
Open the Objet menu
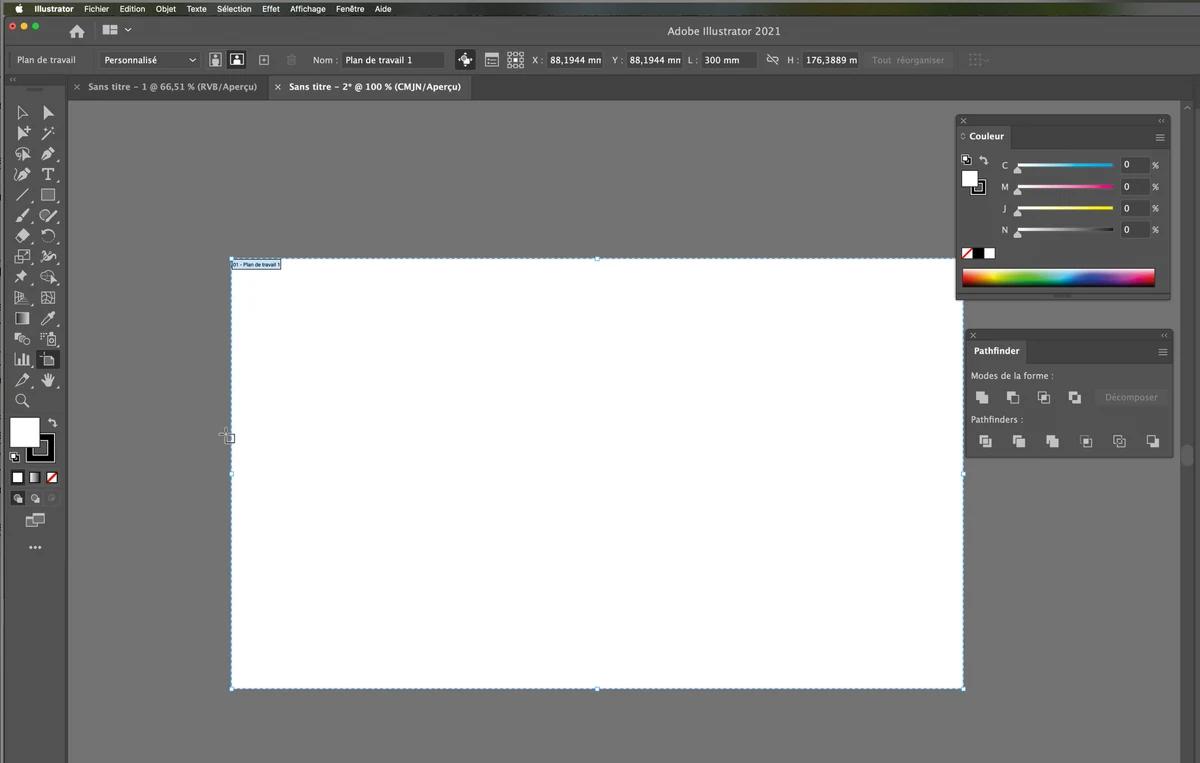click(166, 9)
